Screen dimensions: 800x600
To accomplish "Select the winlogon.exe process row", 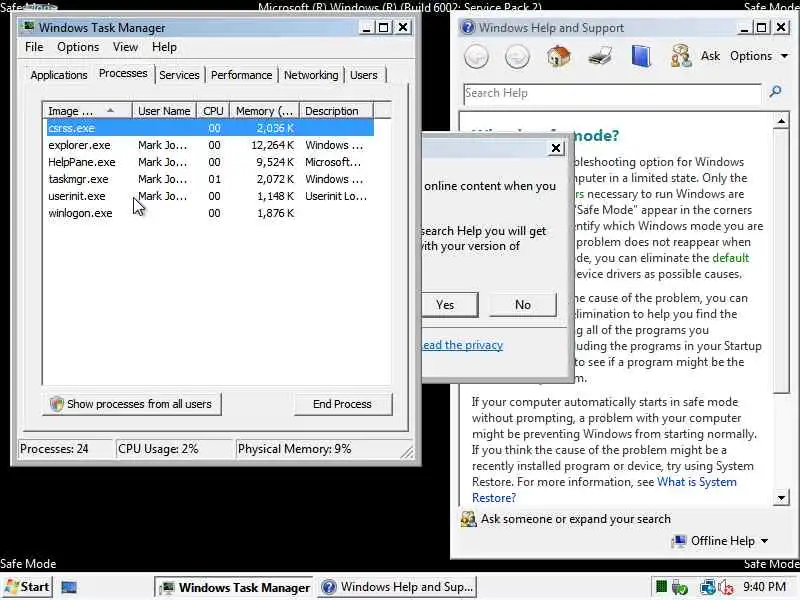I will pos(210,213).
